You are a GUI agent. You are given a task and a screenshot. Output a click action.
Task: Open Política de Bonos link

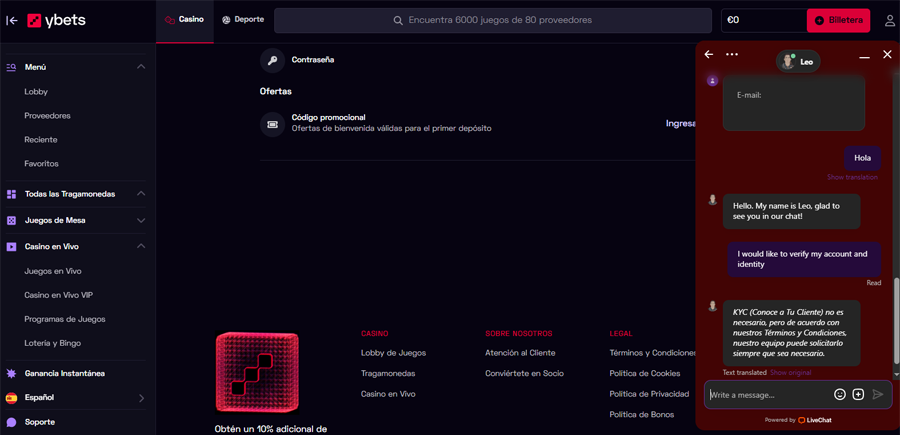pos(642,414)
